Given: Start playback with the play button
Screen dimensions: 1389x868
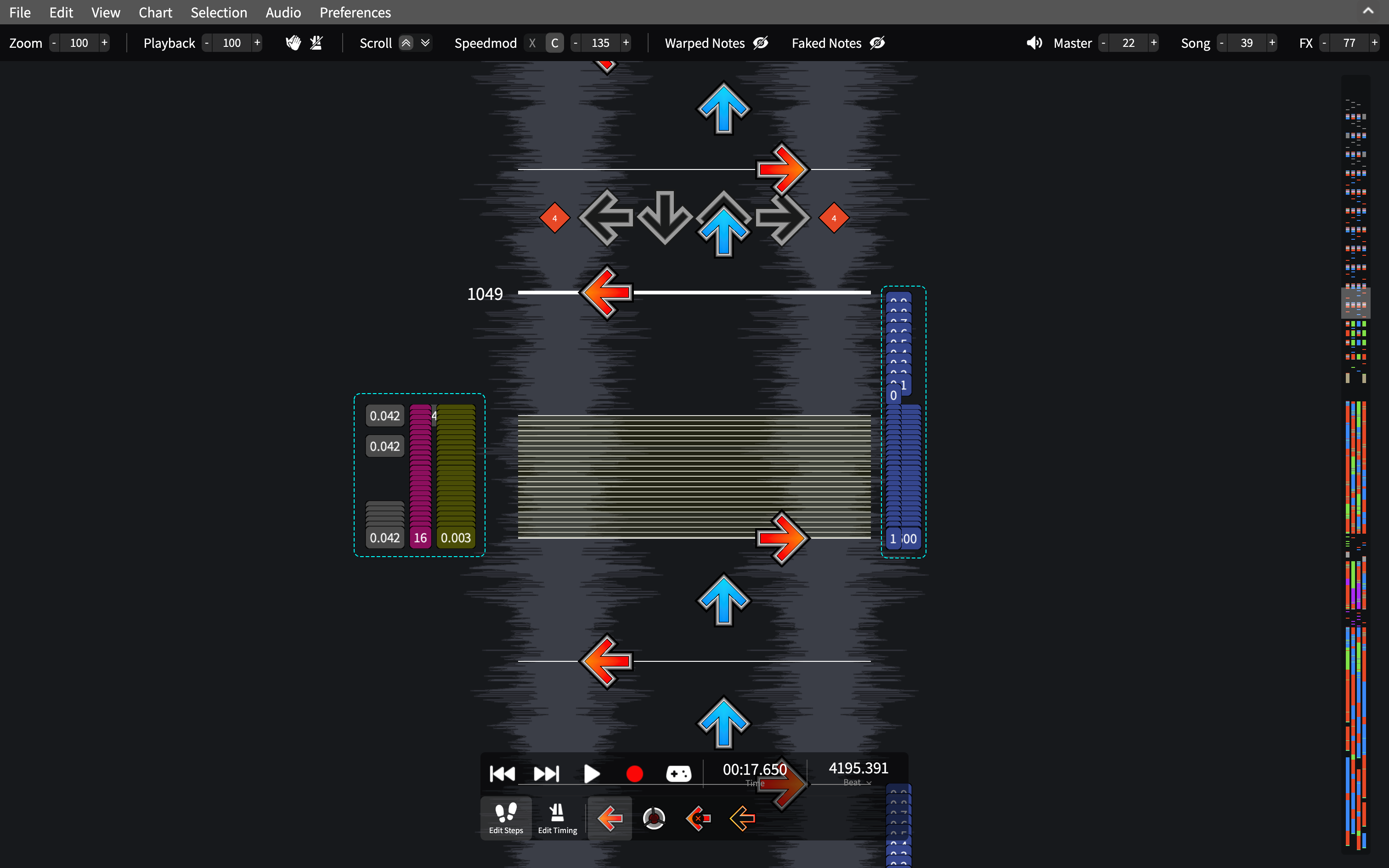Looking at the screenshot, I should [591, 774].
